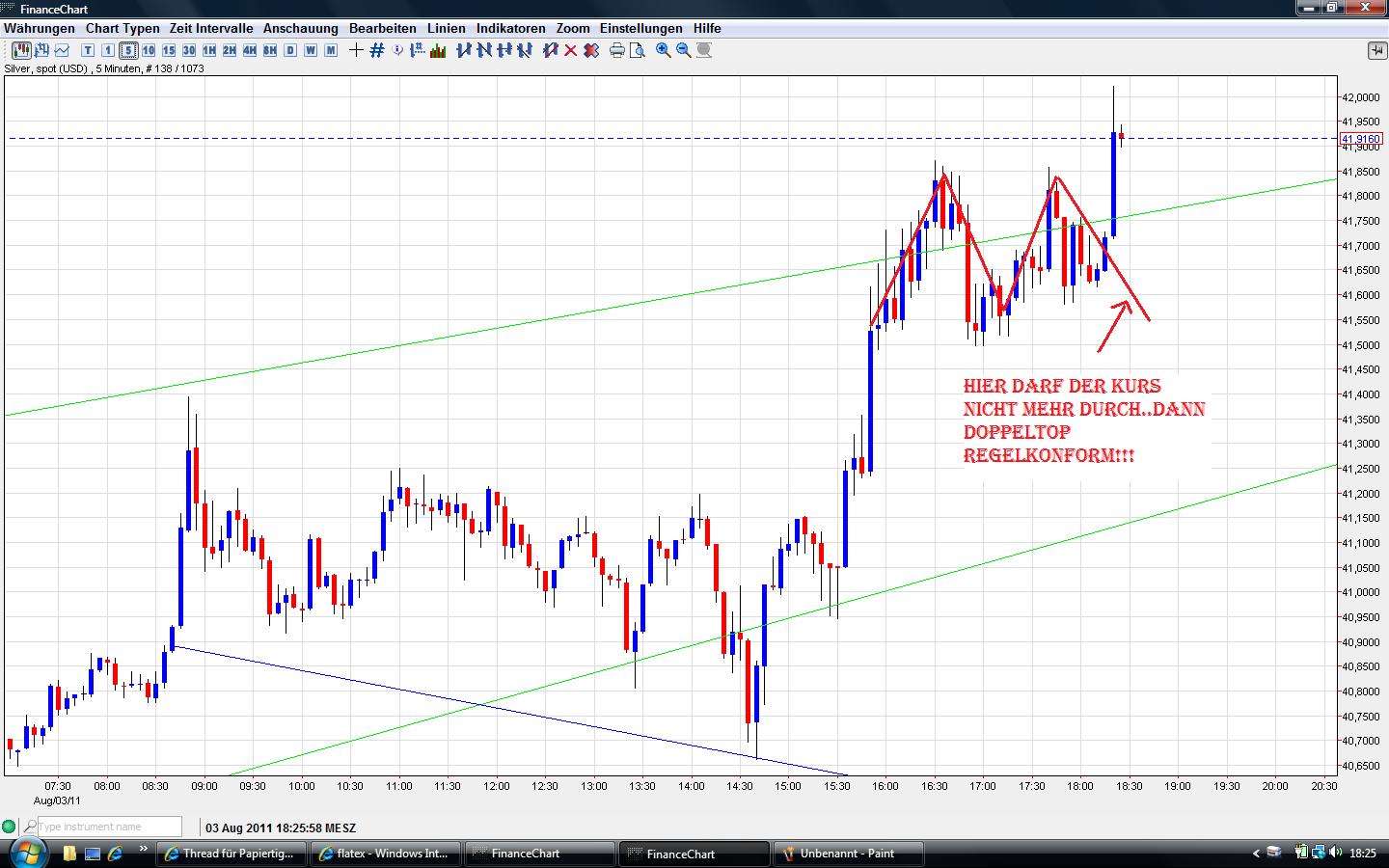Click the green connection status indicator

click(10, 827)
